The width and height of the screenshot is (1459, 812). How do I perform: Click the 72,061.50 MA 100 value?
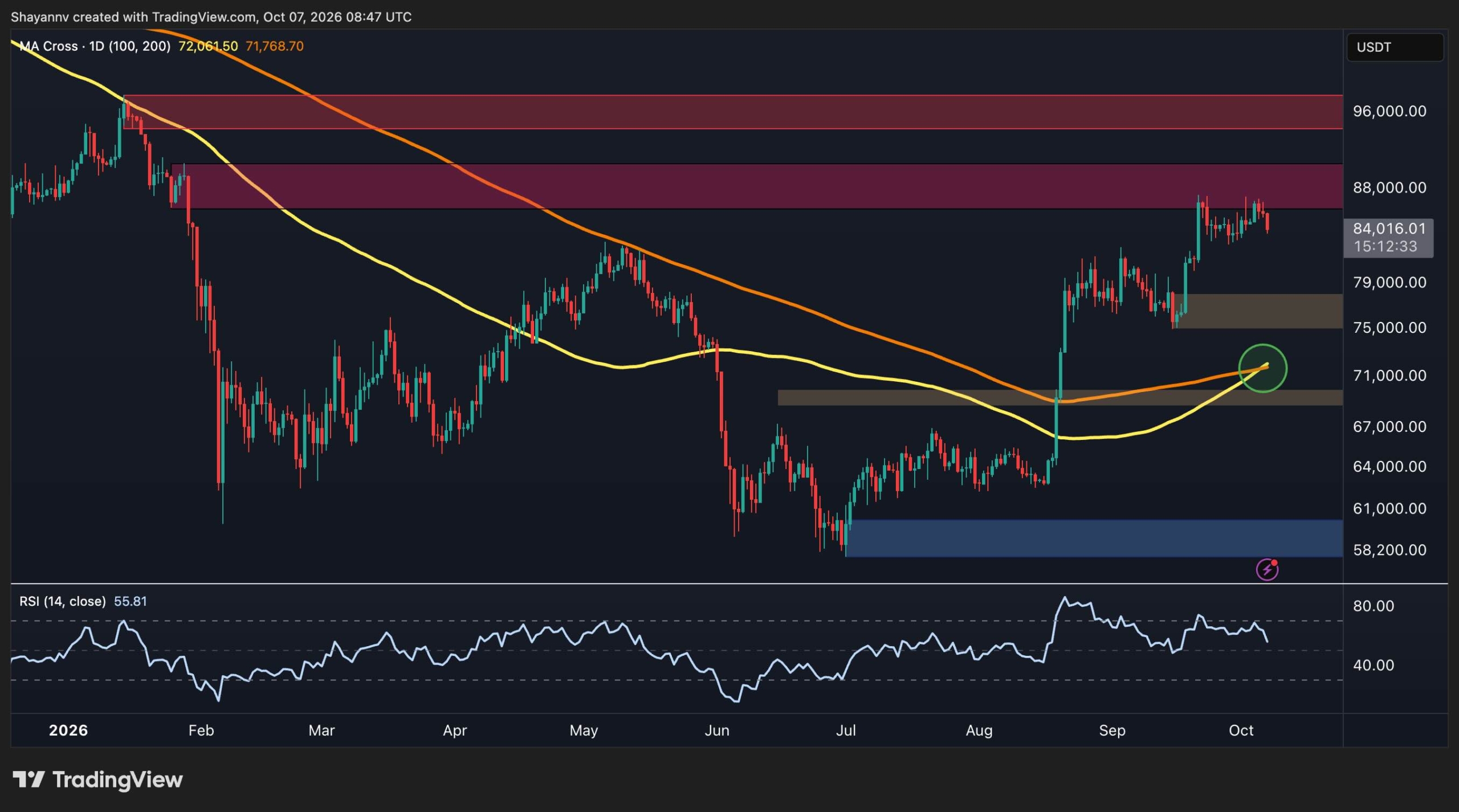pyautogui.click(x=208, y=46)
